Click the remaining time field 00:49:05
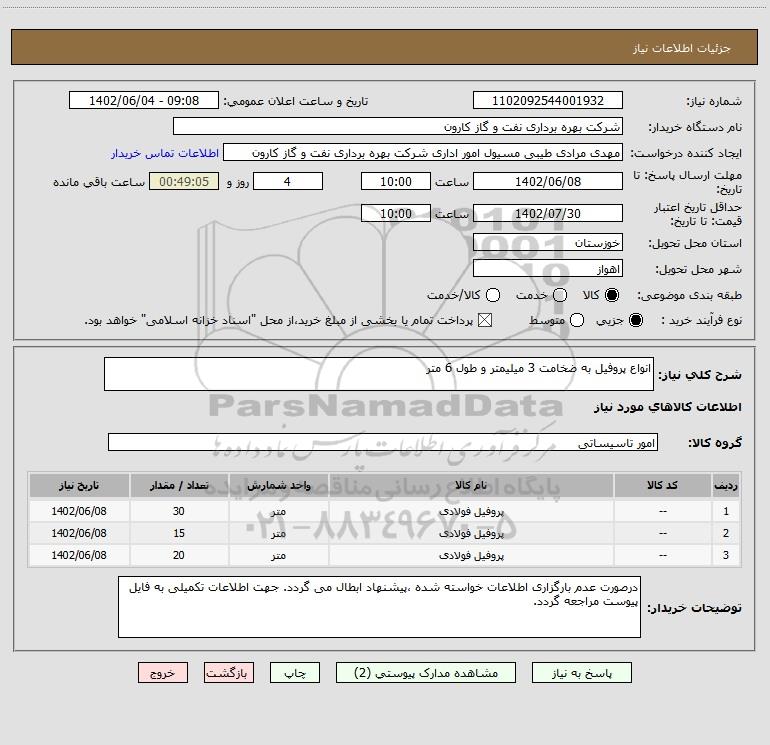 [x=184, y=181]
